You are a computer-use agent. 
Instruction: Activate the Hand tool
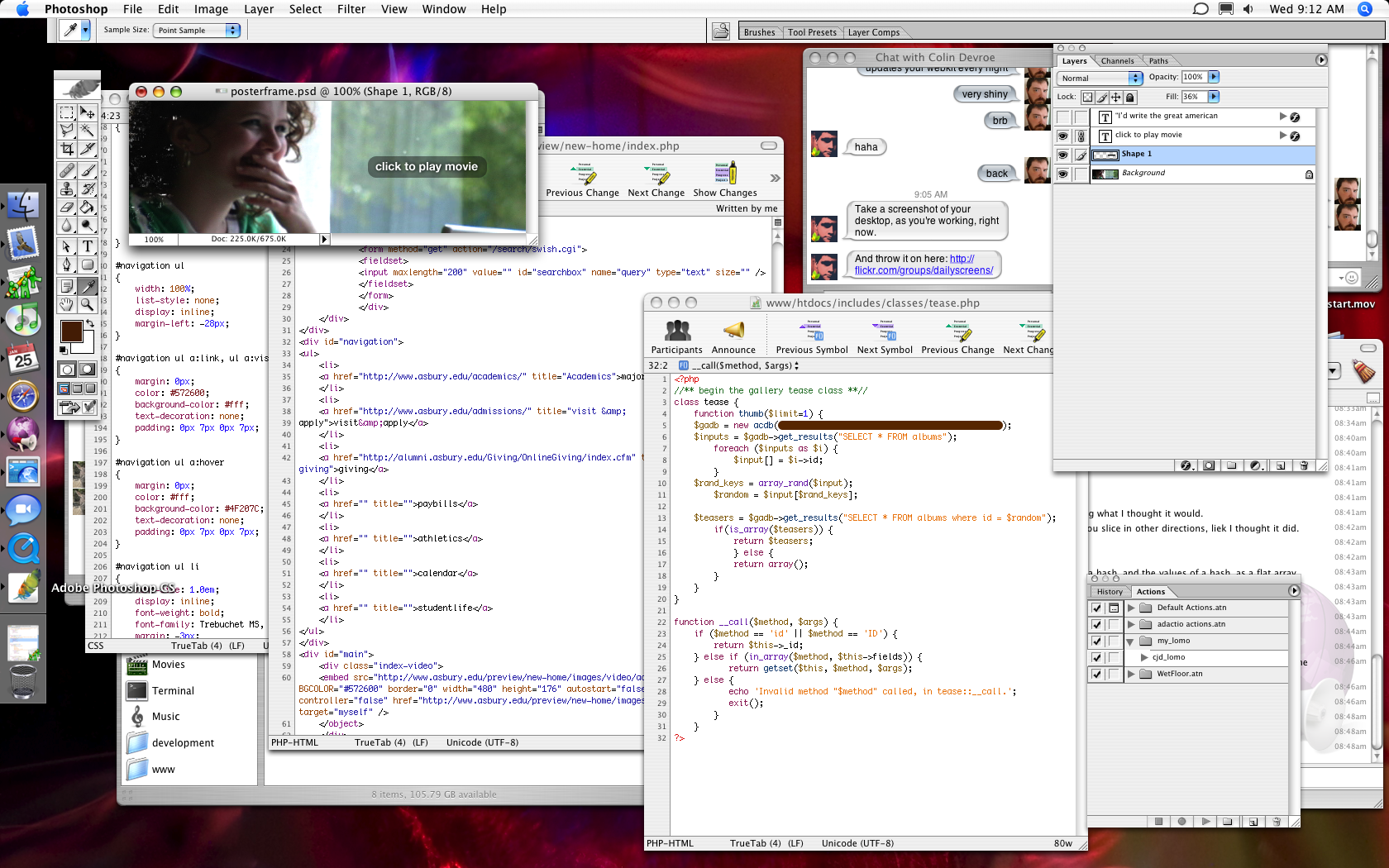coord(67,304)
